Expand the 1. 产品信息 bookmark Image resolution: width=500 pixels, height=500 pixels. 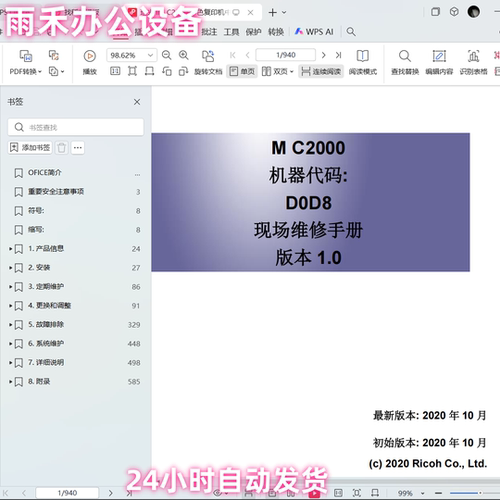coord(11,249)
